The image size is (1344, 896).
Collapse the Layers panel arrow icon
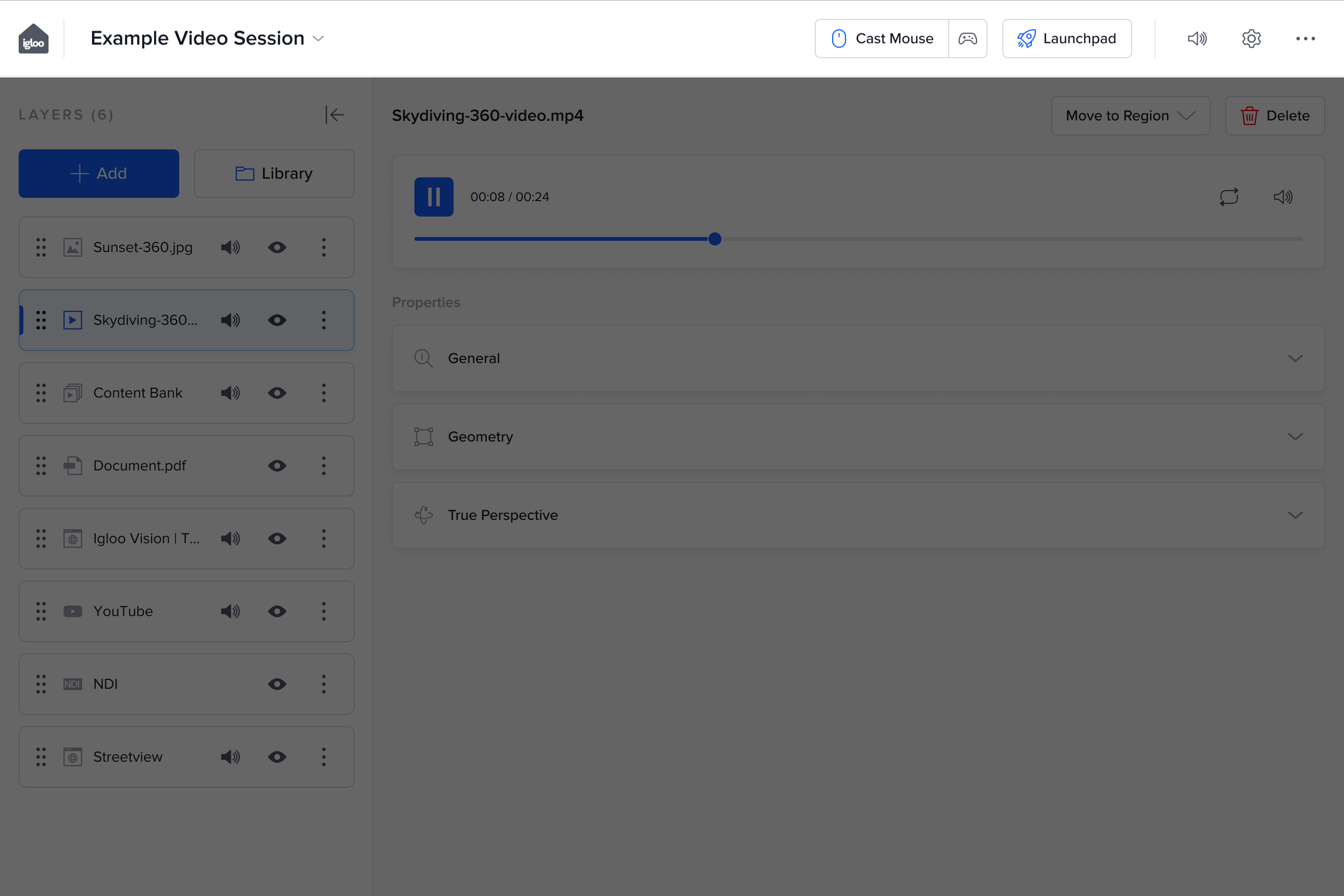(x=335, y=115)
